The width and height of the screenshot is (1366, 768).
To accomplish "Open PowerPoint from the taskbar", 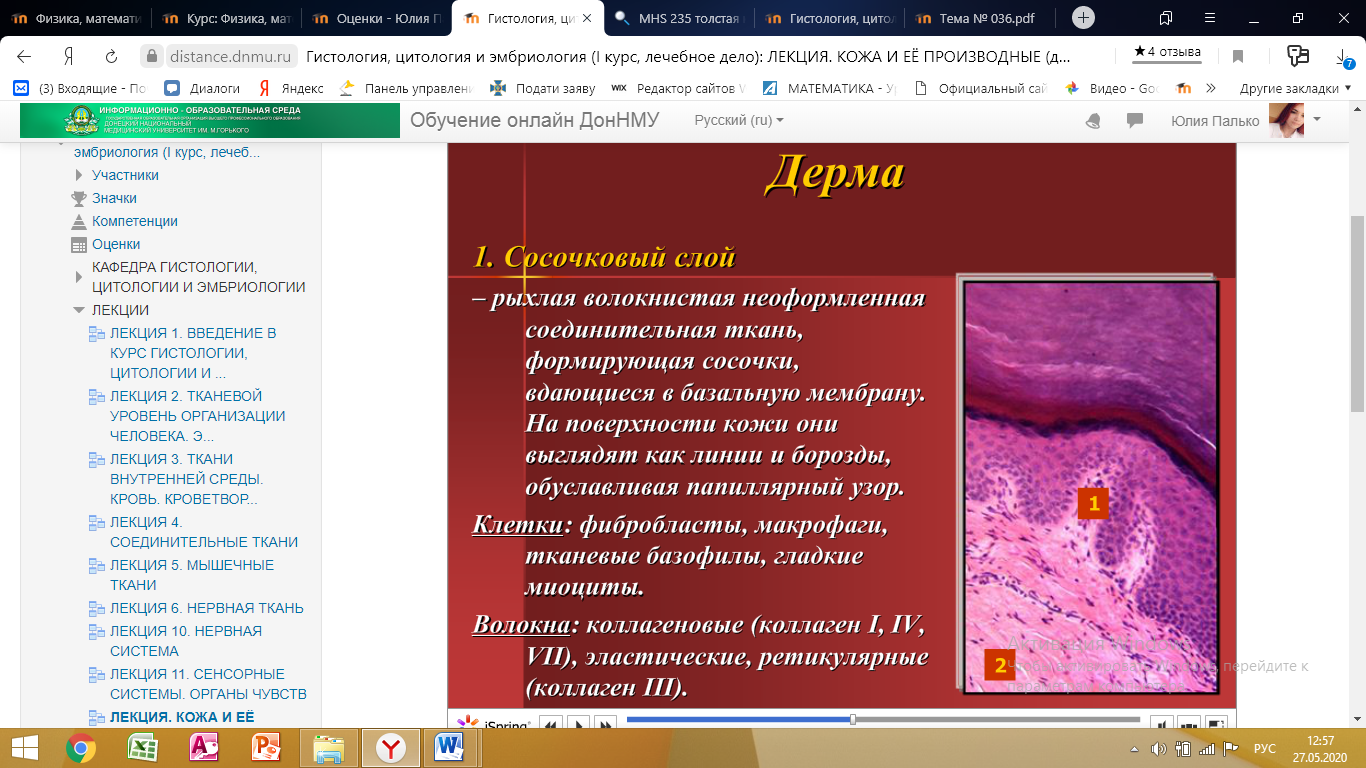I will pos(266,747).
